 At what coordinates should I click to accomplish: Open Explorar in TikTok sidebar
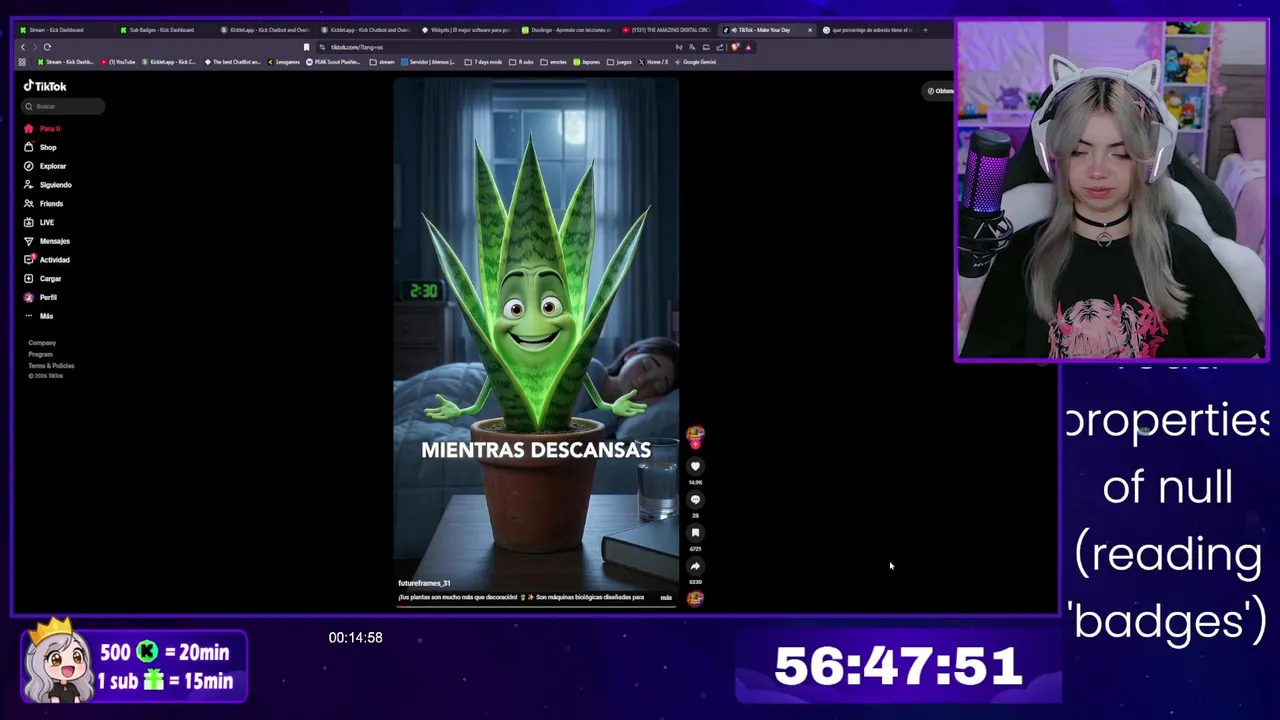45,166
